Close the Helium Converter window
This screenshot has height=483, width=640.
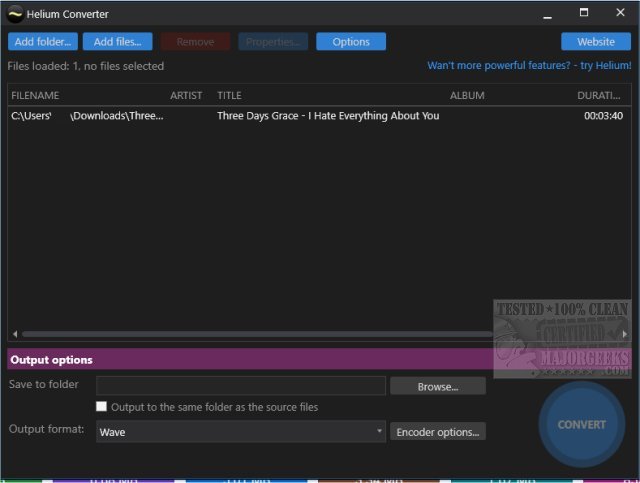[620, 13]
